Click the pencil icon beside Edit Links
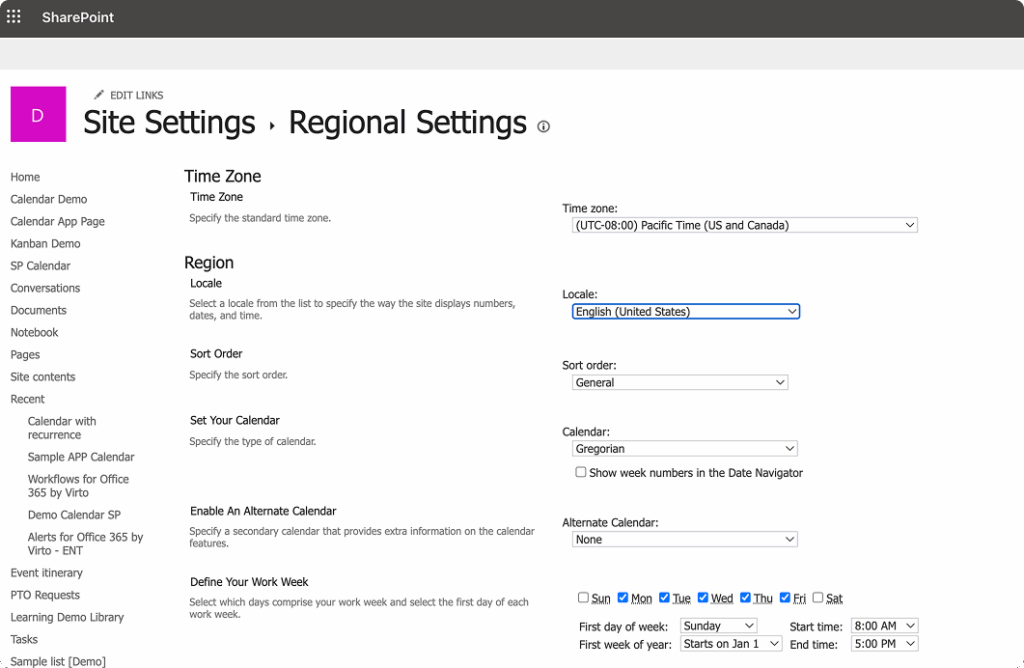 point(98,95)
